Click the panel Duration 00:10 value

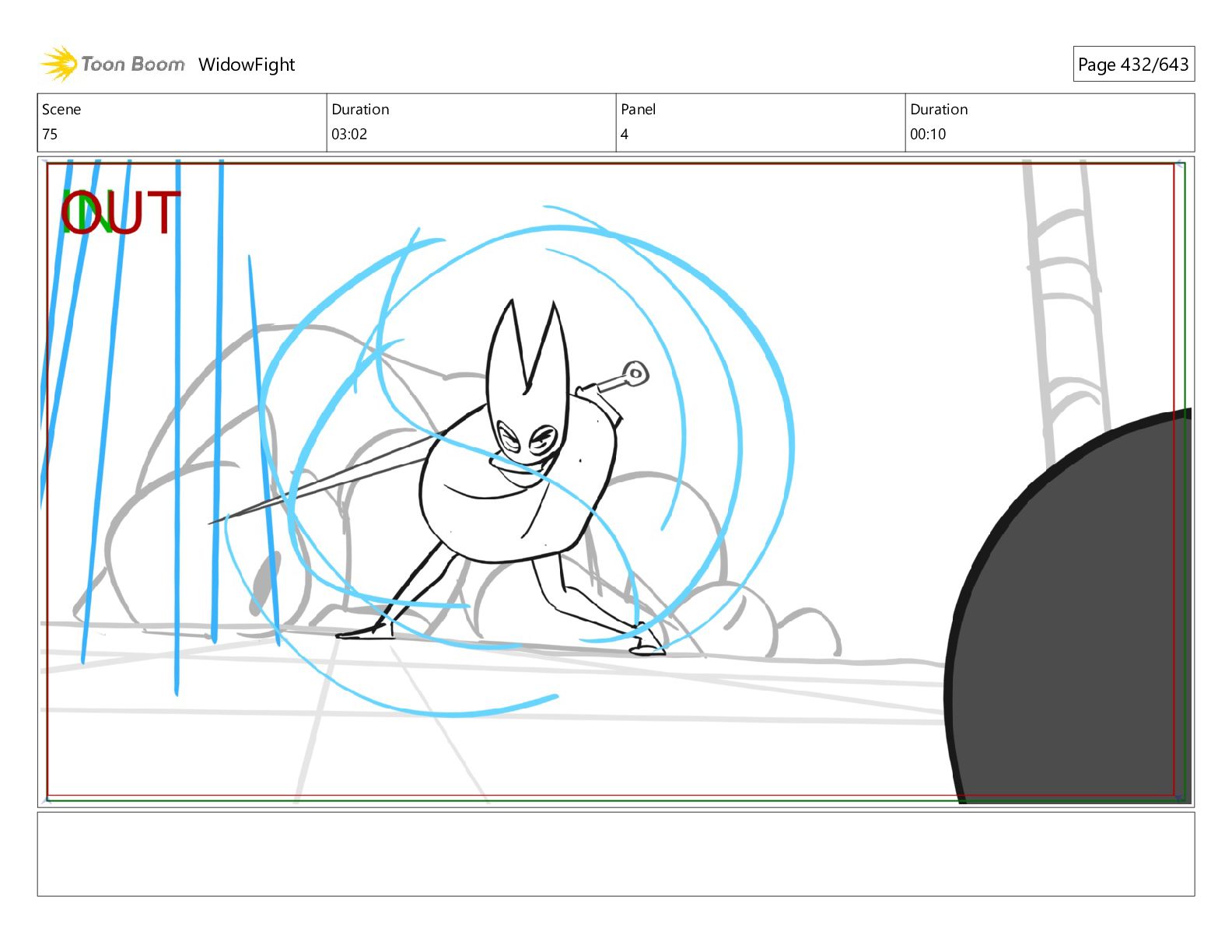point(928,134)
